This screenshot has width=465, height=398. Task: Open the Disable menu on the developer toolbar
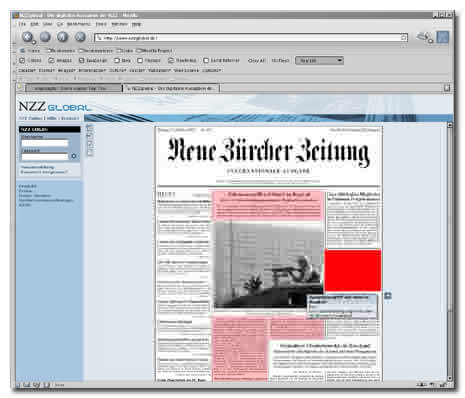(27, 70)
